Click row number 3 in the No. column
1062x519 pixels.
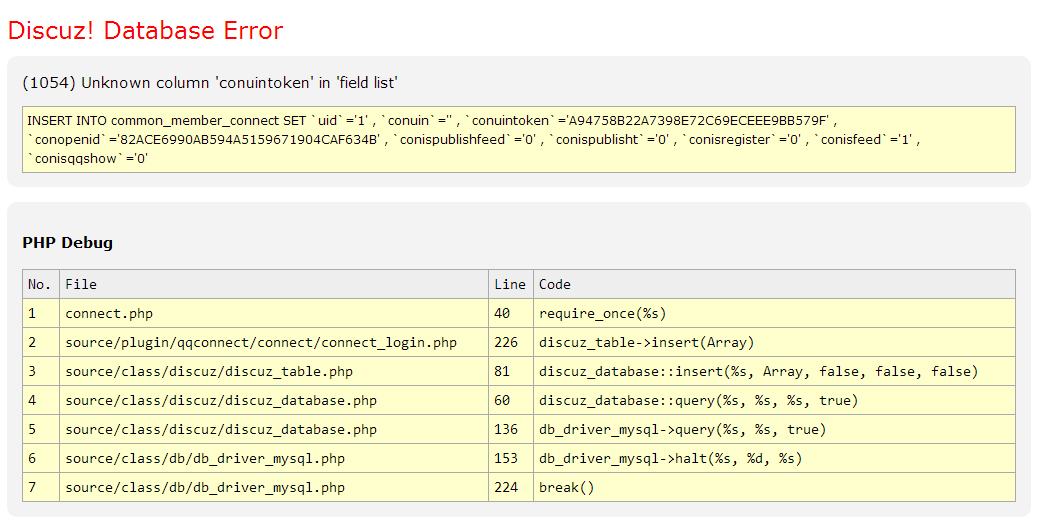point(41,372)
